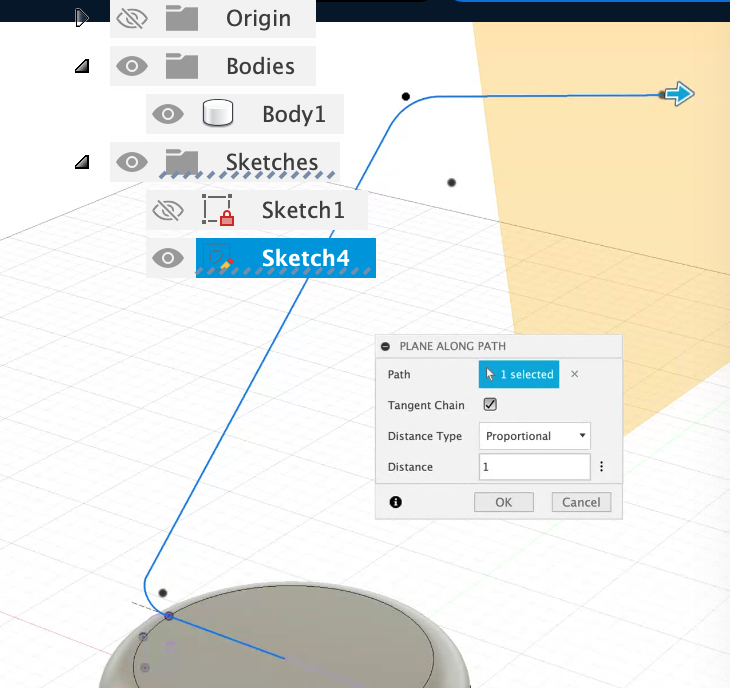Collapse the Bodies folder
The width and height of the screenshot is (730, 688).
(x=82, y=66)
